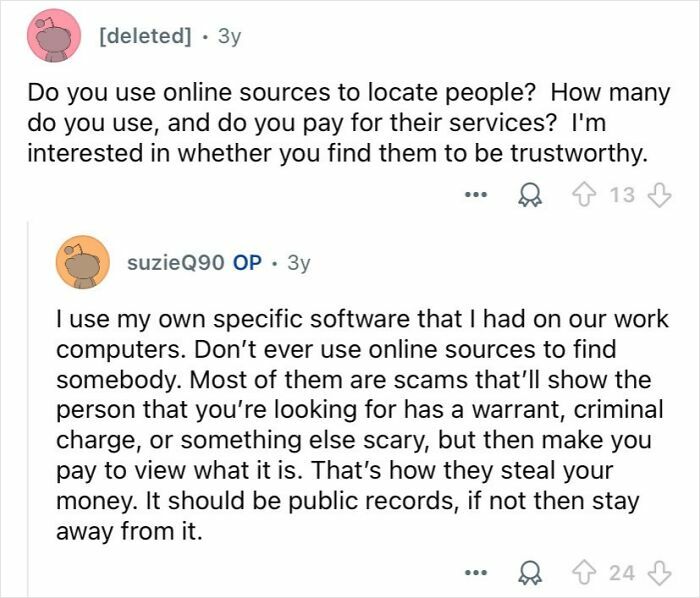
Task: Click the deleted user's question text
Action: [349, 123]
